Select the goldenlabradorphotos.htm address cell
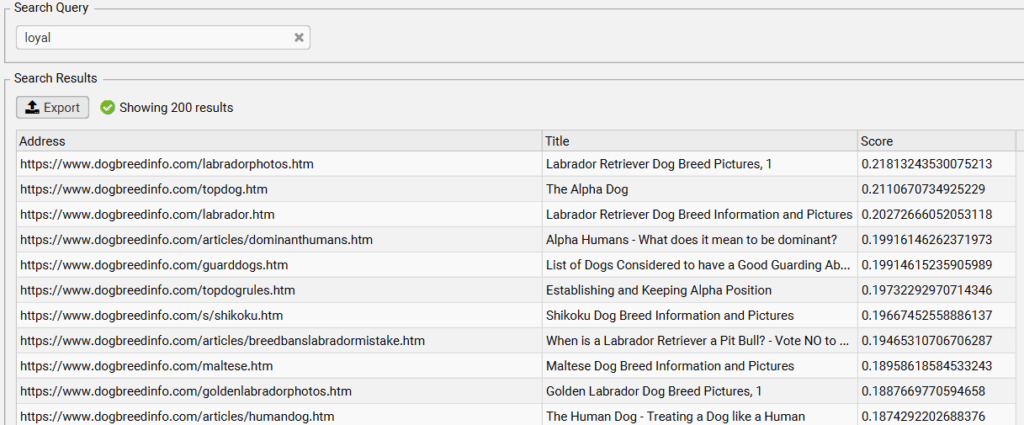 pyautogui.click(x=280, y=391)
